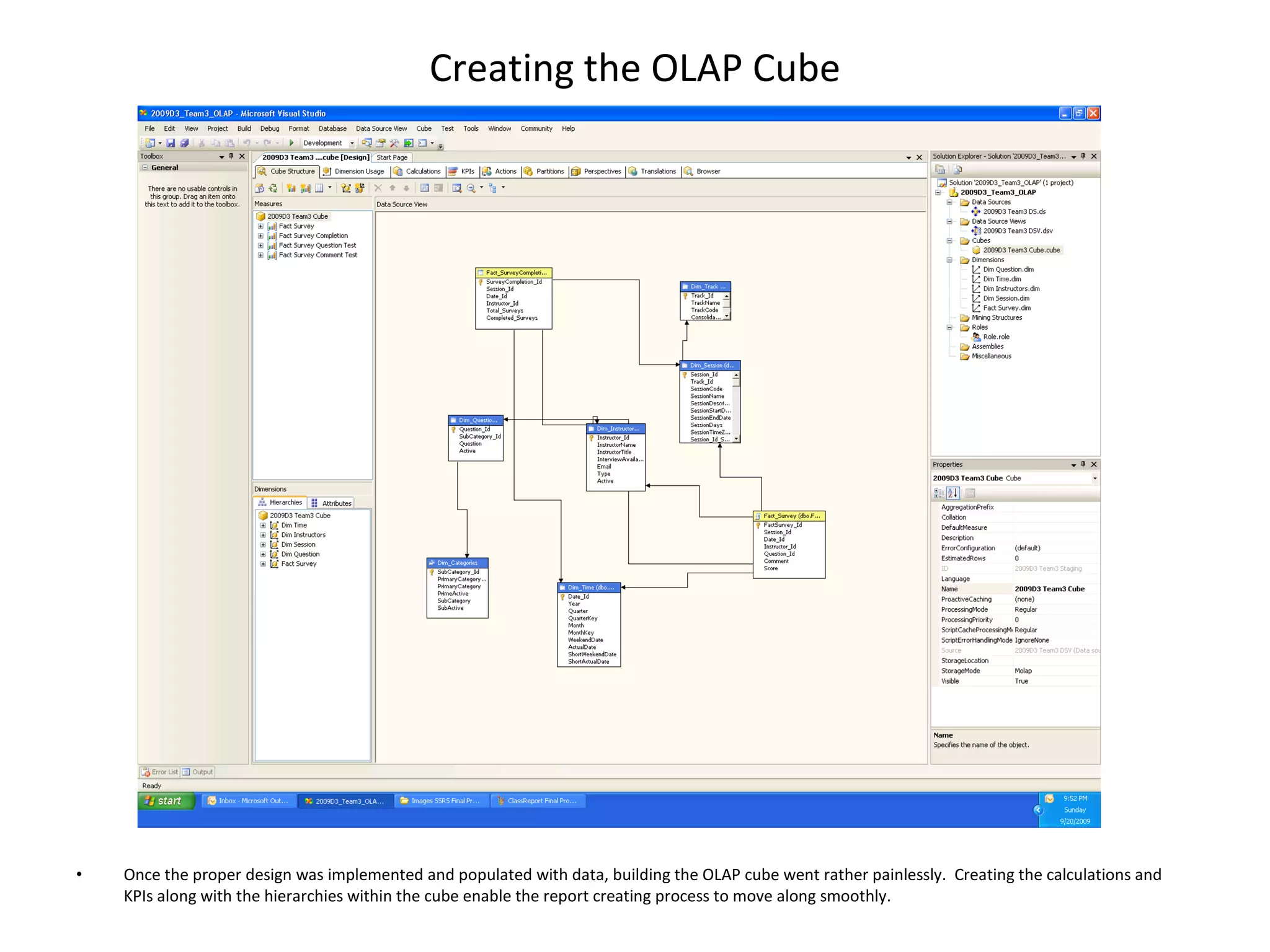Image resolution: width=1270 pixels, height=952 pixels.
Task: Click the Process cube icon in designer toolbar
Action: point(259,188)
